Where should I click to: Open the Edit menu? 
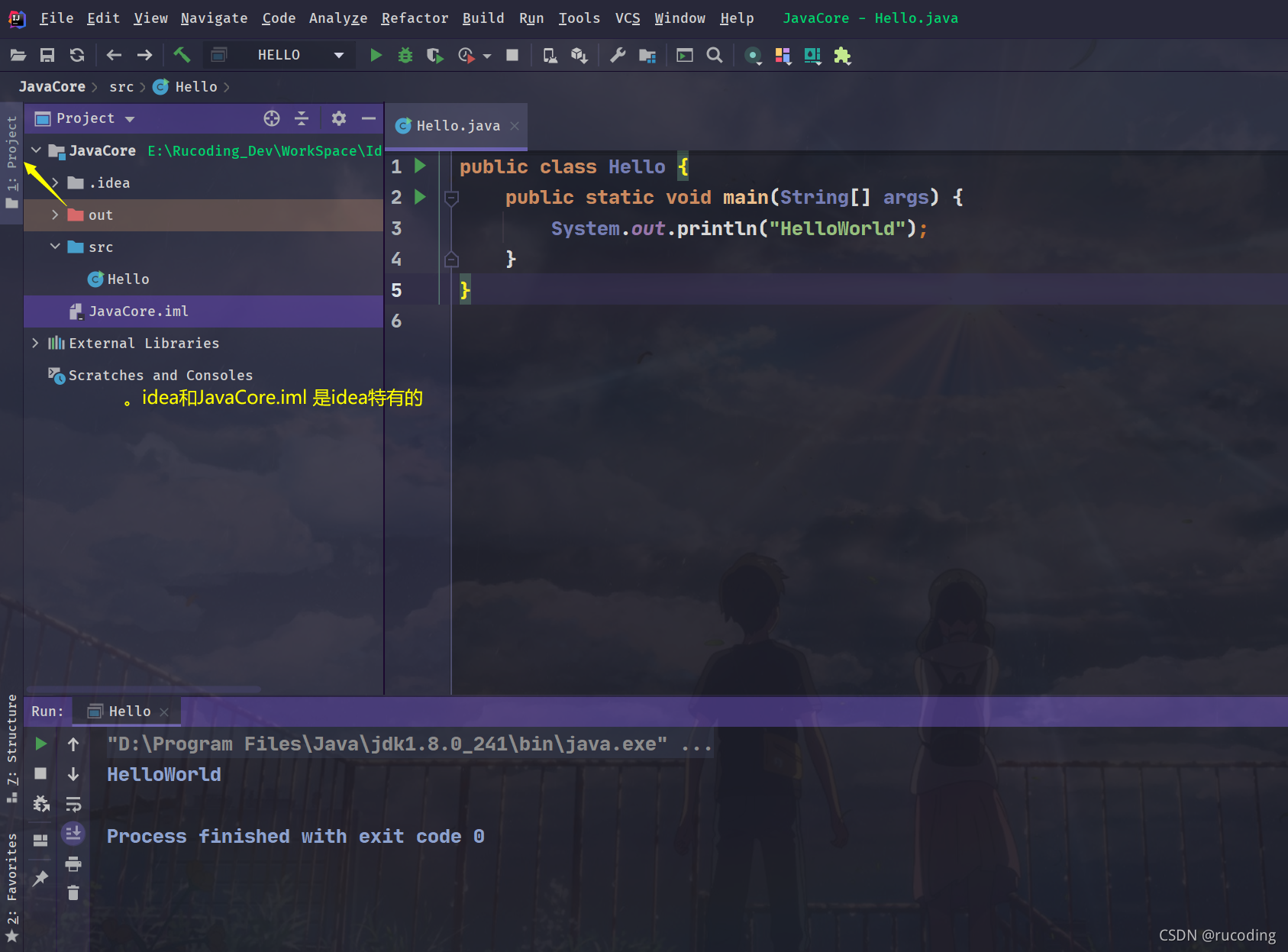pos(103,18)
